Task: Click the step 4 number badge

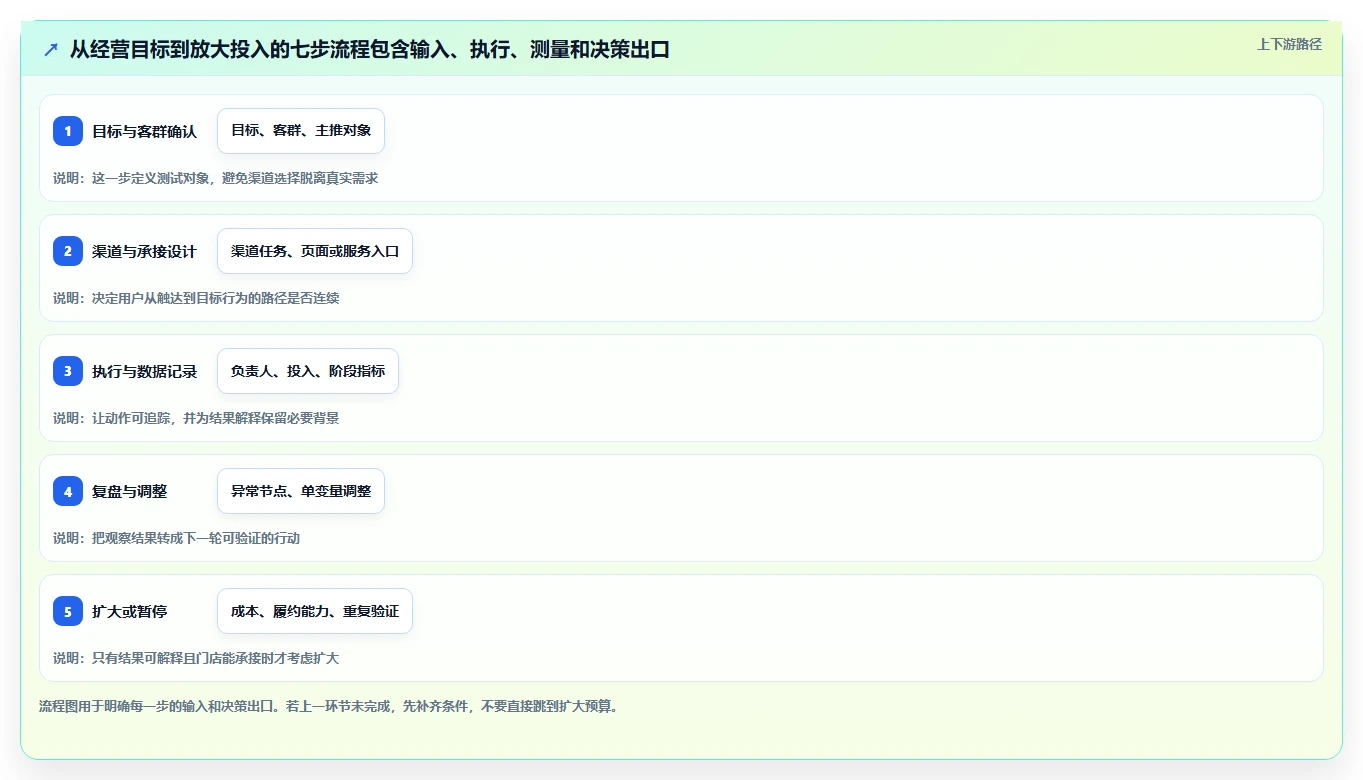Action: pyautogui.click(x=68, y=491)
